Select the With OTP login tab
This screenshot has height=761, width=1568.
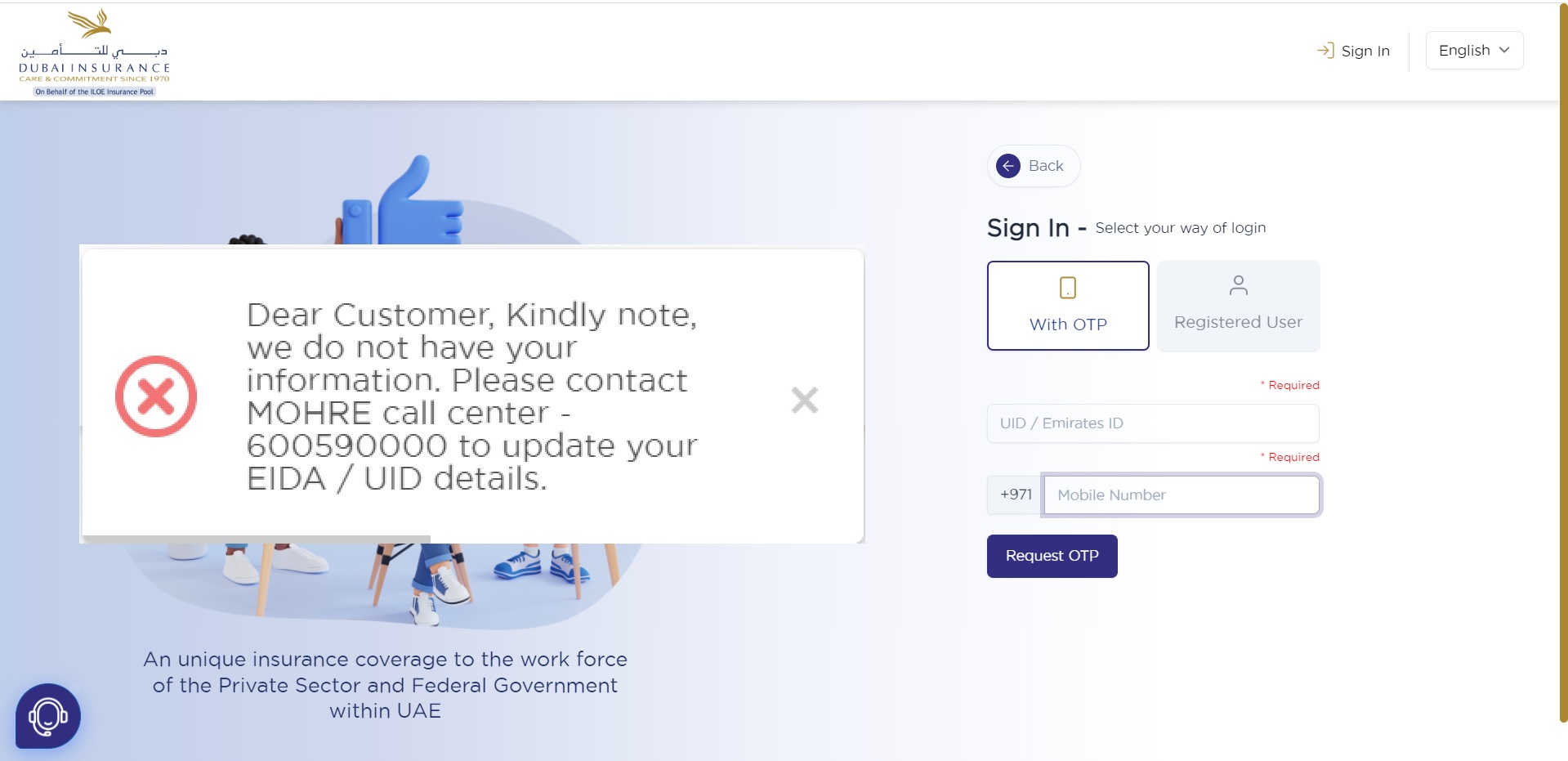tap(1067, 306)
